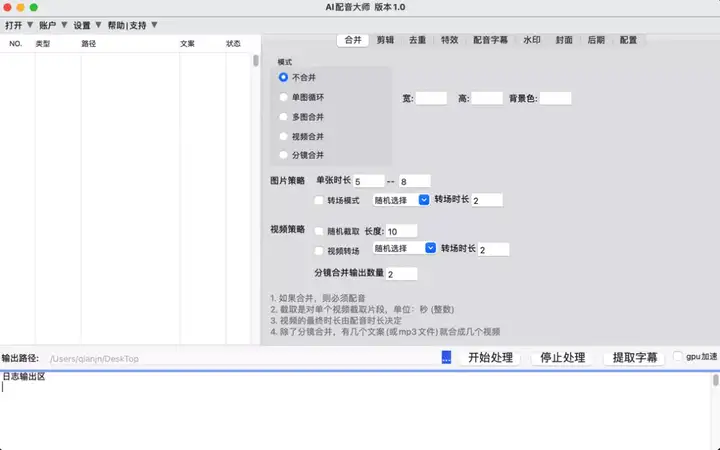This screenshot has height=450, width=720.
Task: Enable the 转场模式 checkbox
Action: tap(319, 200)
